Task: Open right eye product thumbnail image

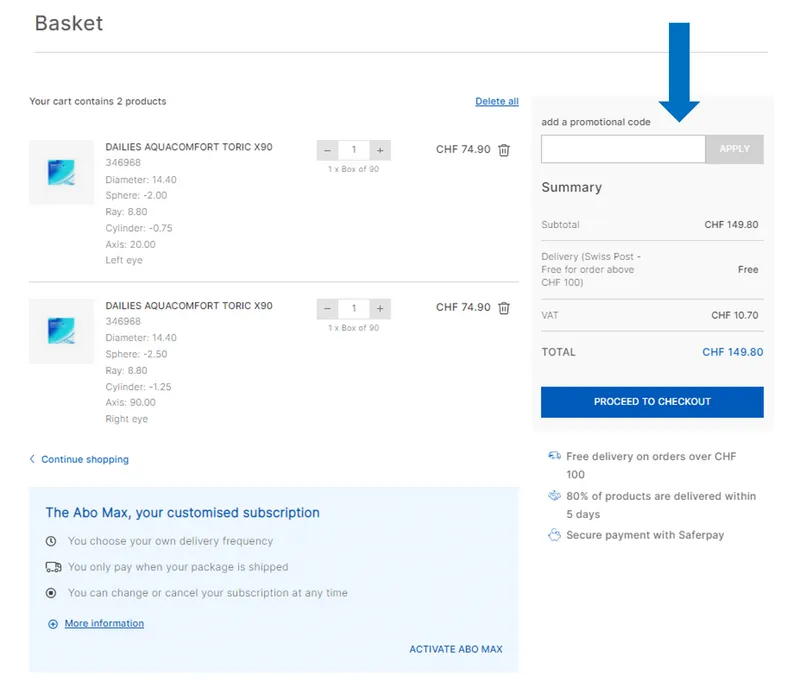Action: click(61, 331)
